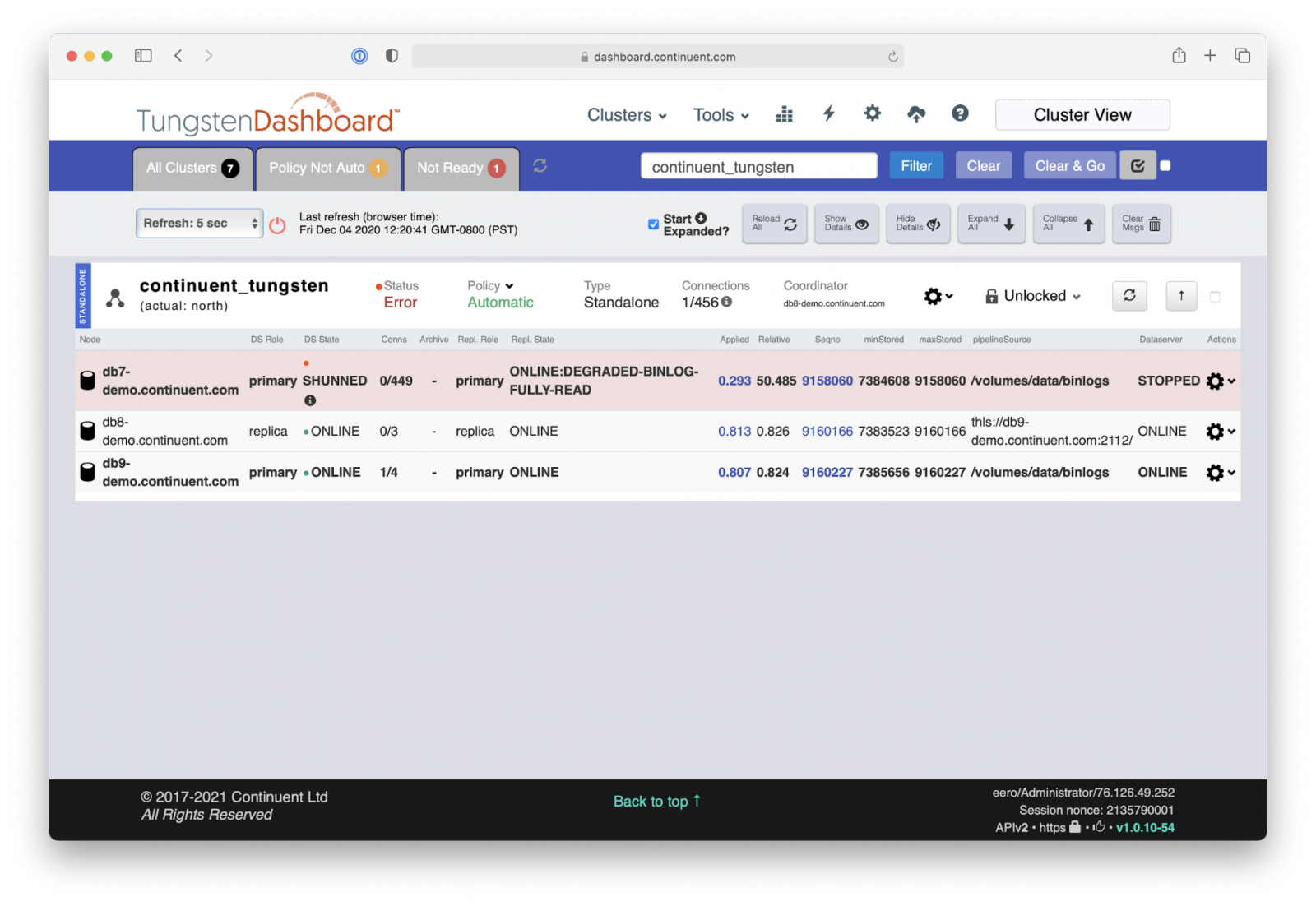Click the Reload All button
Screen dimensions: 1316x906
pyautogui.click(x=774, y=224)
